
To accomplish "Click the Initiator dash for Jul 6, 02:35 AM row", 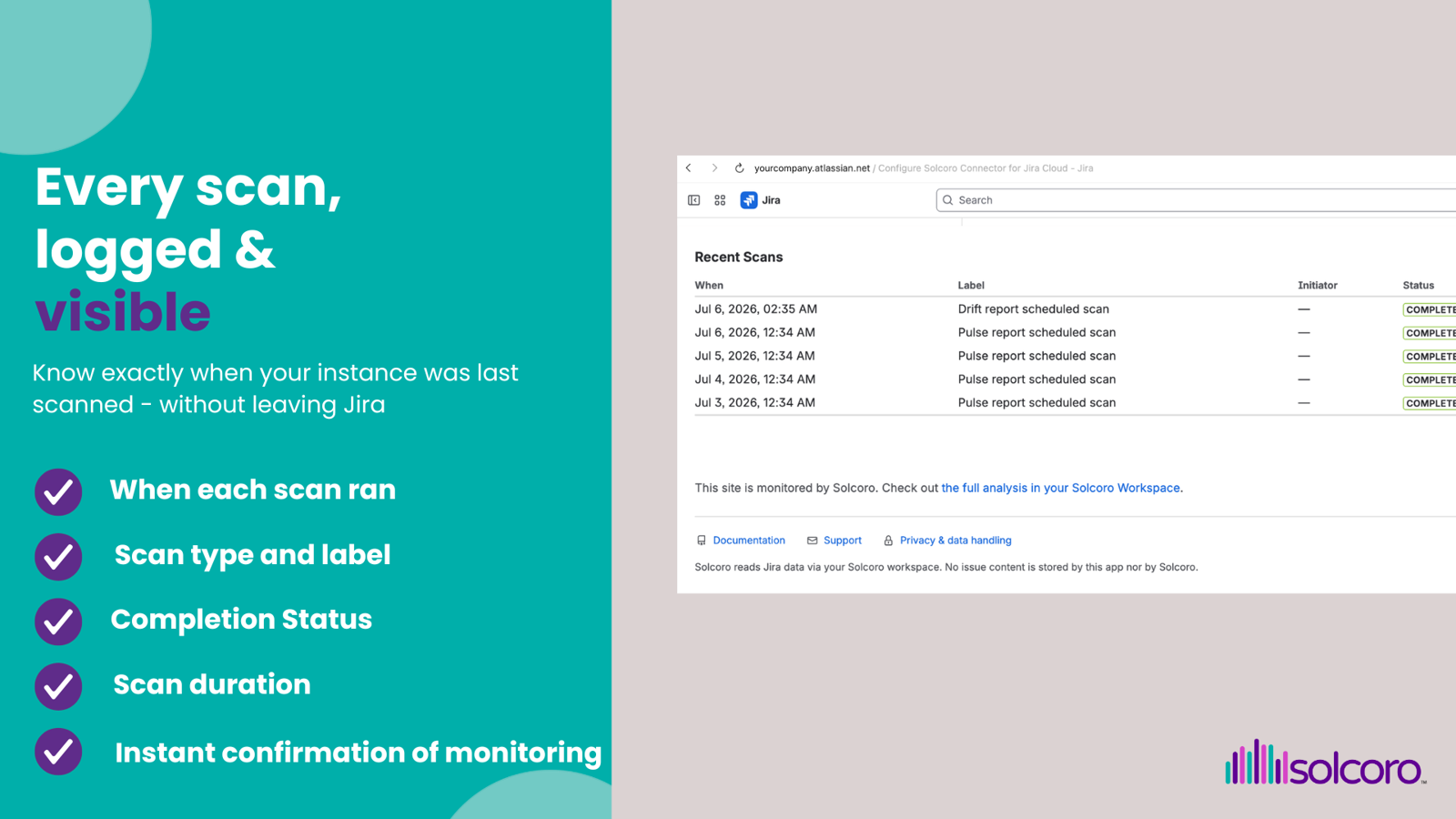I will click(x=1304, y=309).
